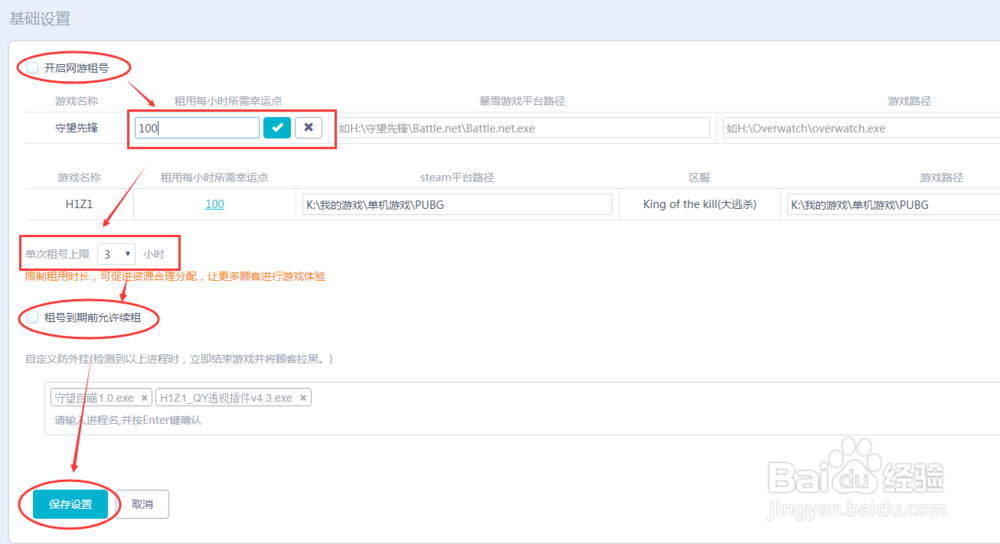Select the King of the kill(大逃杀) cell
This screenshot has height=544, width=1000.
coord(700,204)
